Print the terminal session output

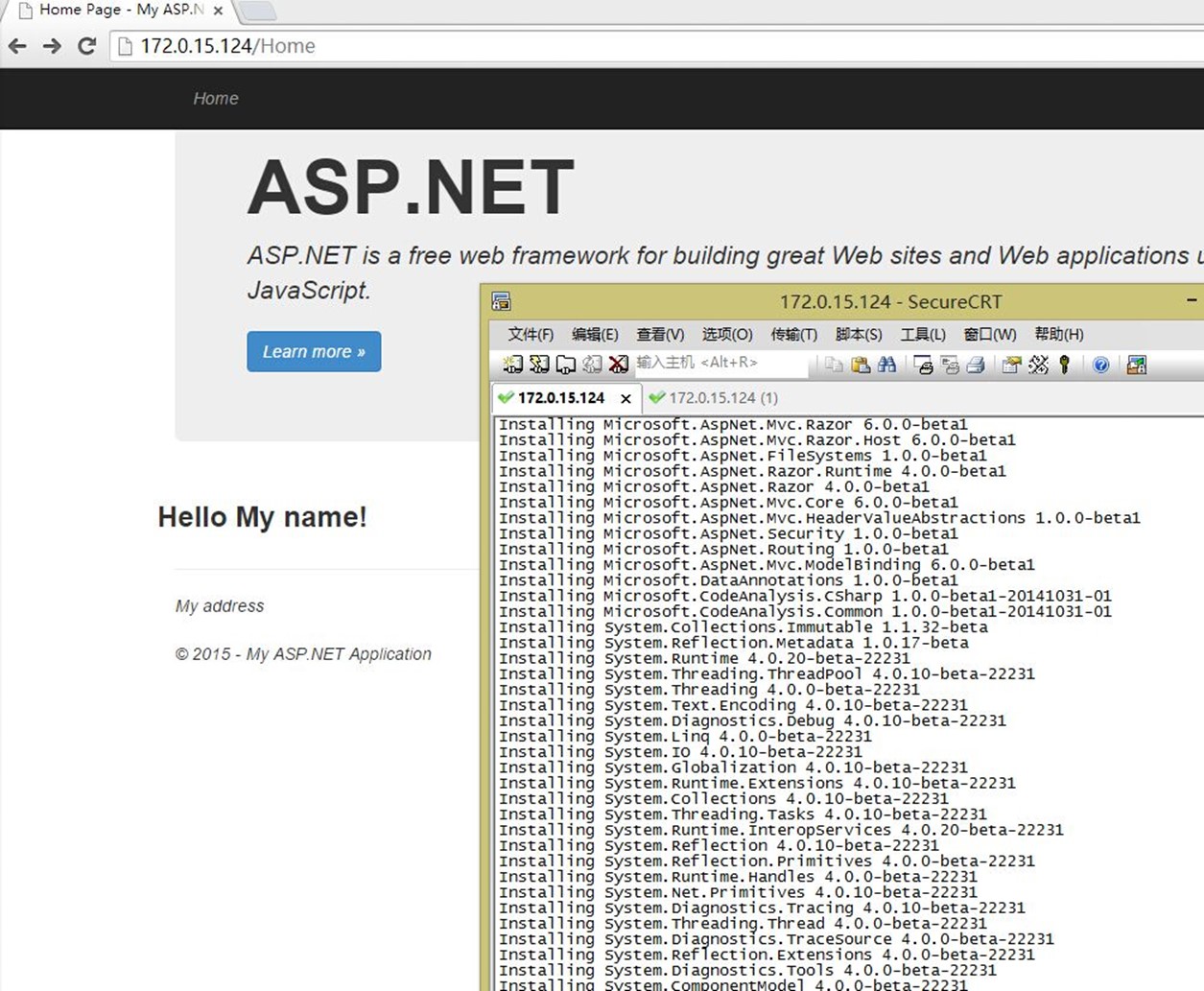click(976, 365)
